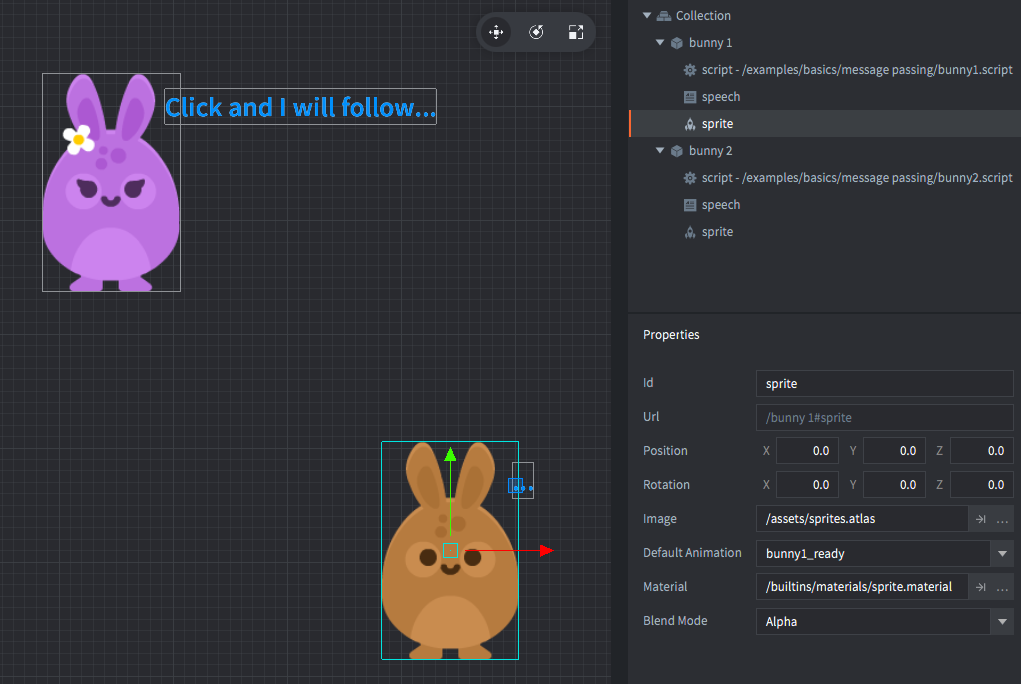Edit Position Z value field

coord(981,451)
